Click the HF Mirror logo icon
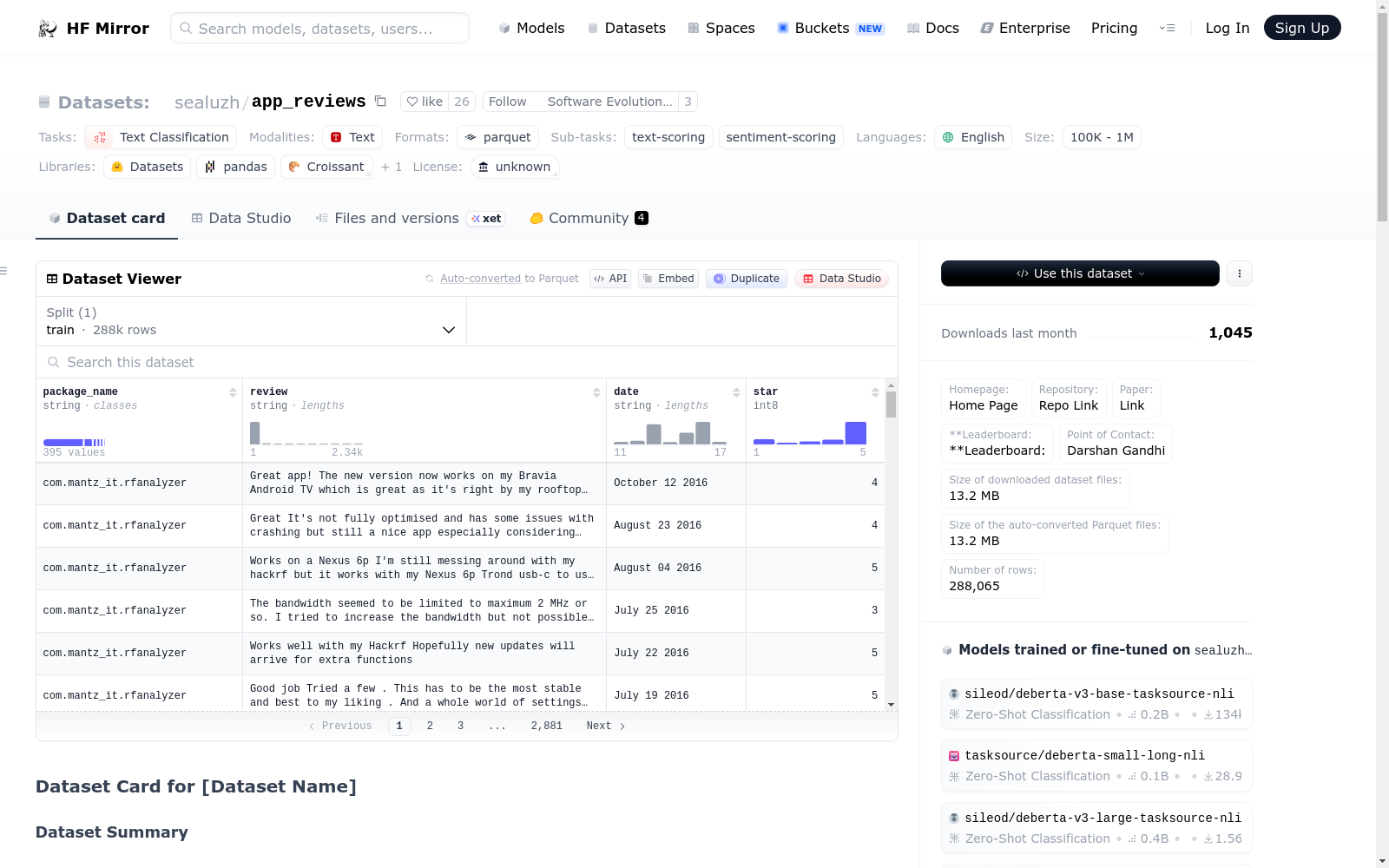 (x=48, y=29)
